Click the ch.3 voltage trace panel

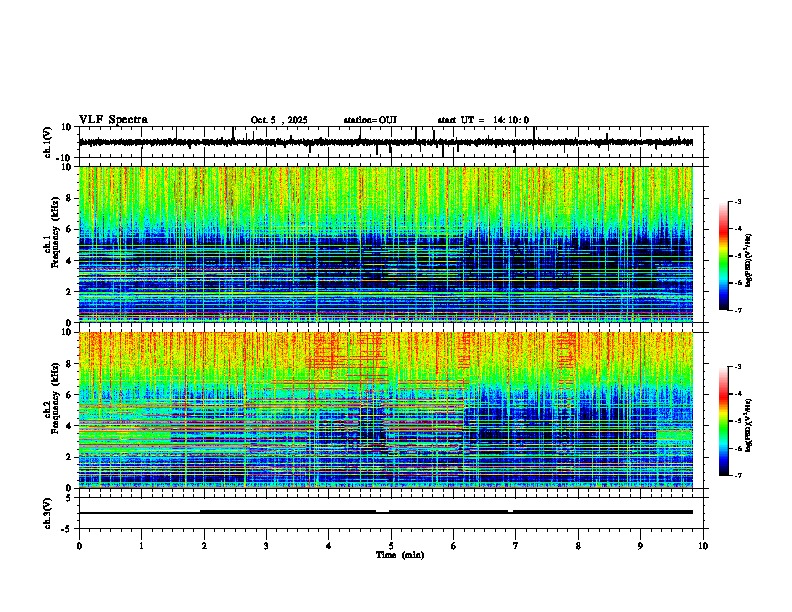391,513
